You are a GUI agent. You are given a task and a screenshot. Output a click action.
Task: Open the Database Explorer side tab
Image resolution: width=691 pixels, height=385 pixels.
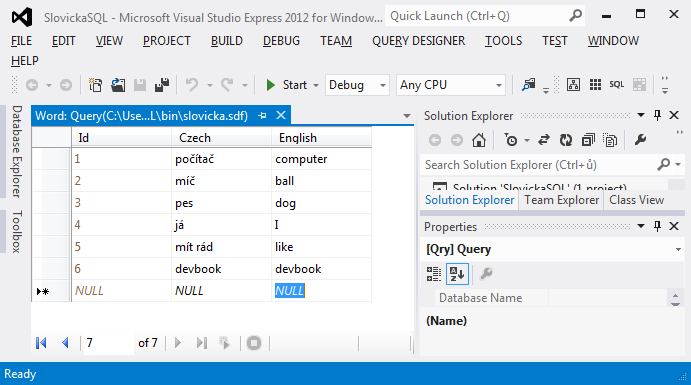coord(16,151)
